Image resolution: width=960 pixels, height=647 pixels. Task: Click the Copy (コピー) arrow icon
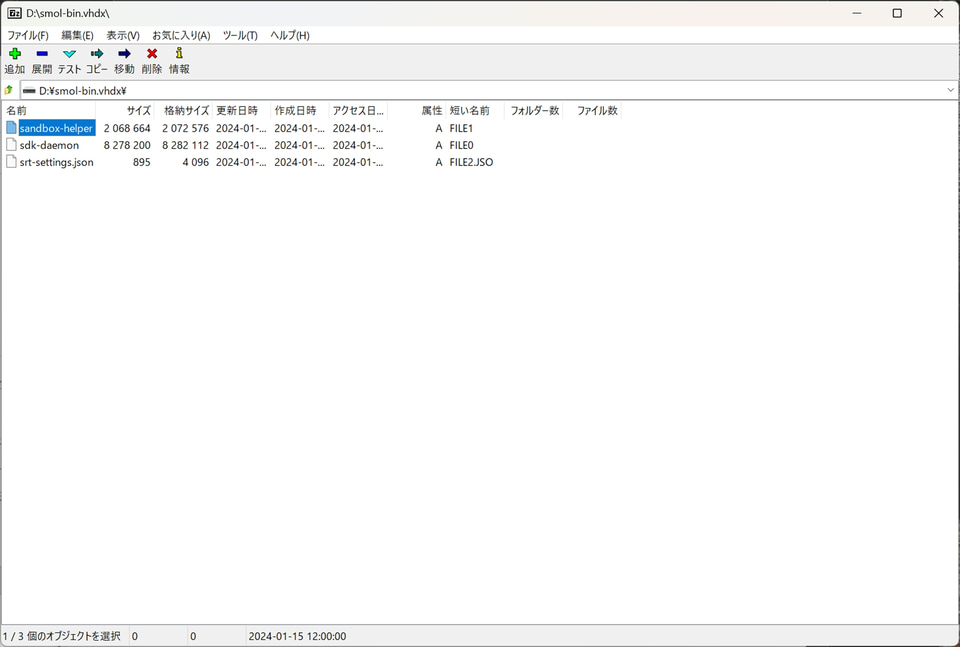click(97, 54)
